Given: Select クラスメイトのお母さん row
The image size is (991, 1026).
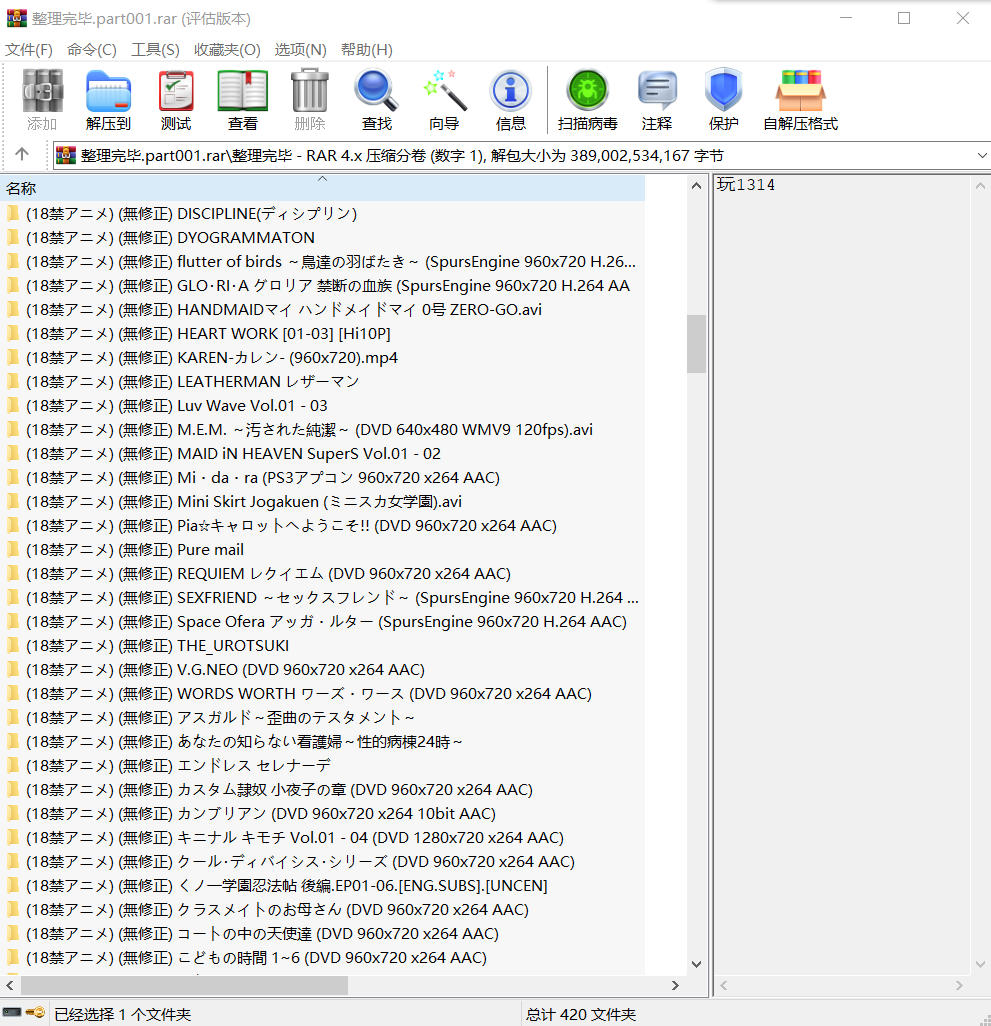Looking at the screenshot, I should point(322,910).
